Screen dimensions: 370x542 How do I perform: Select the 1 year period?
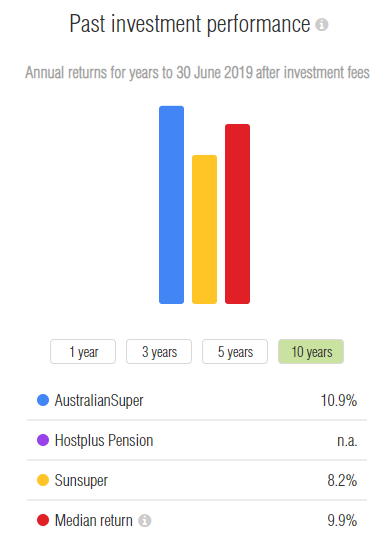tap(83, 352)
